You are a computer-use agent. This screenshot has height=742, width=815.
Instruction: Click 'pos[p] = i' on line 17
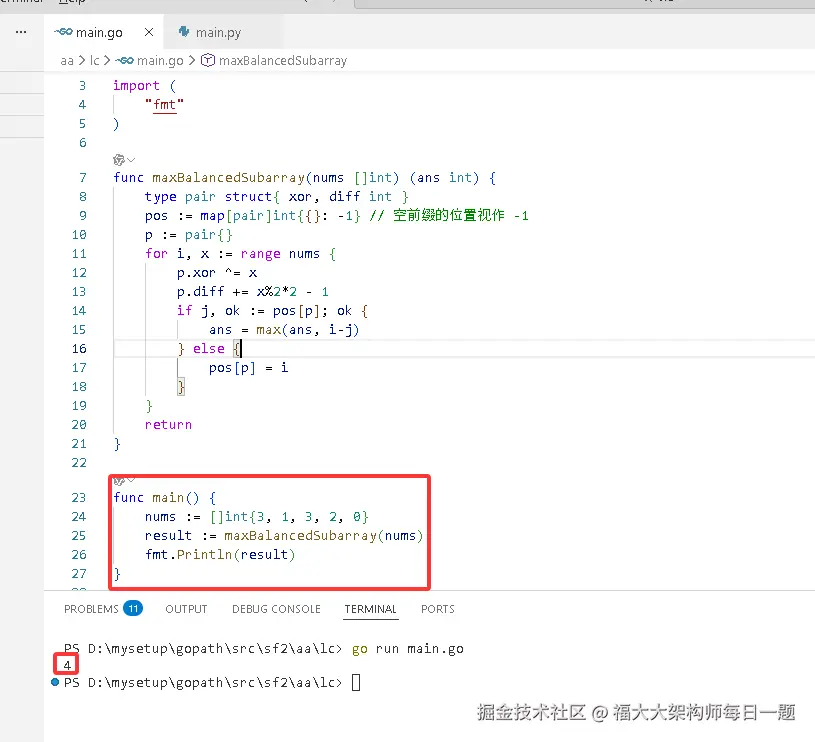click(x=248, y=368)
